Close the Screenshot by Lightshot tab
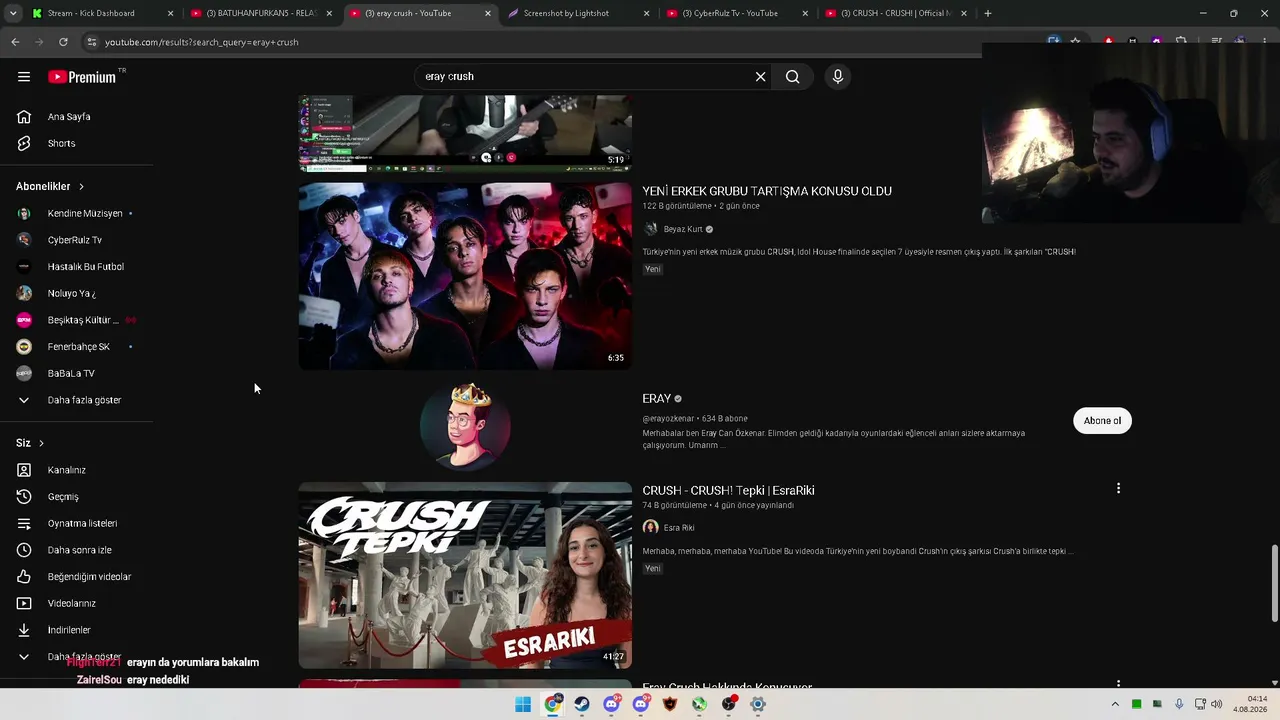The image size is (1280, 720). 646,13
